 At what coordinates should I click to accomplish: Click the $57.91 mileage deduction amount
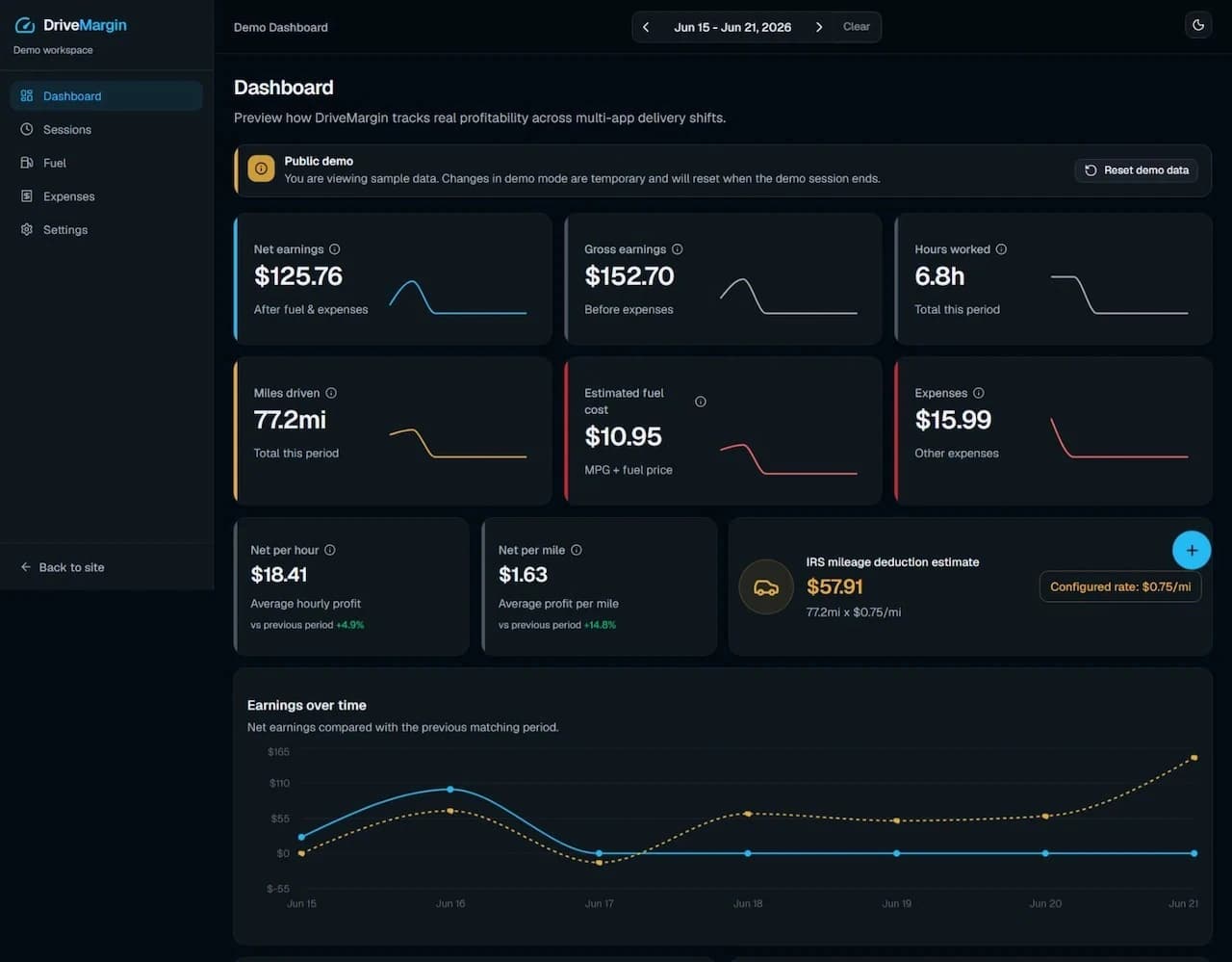pos(834,586)
